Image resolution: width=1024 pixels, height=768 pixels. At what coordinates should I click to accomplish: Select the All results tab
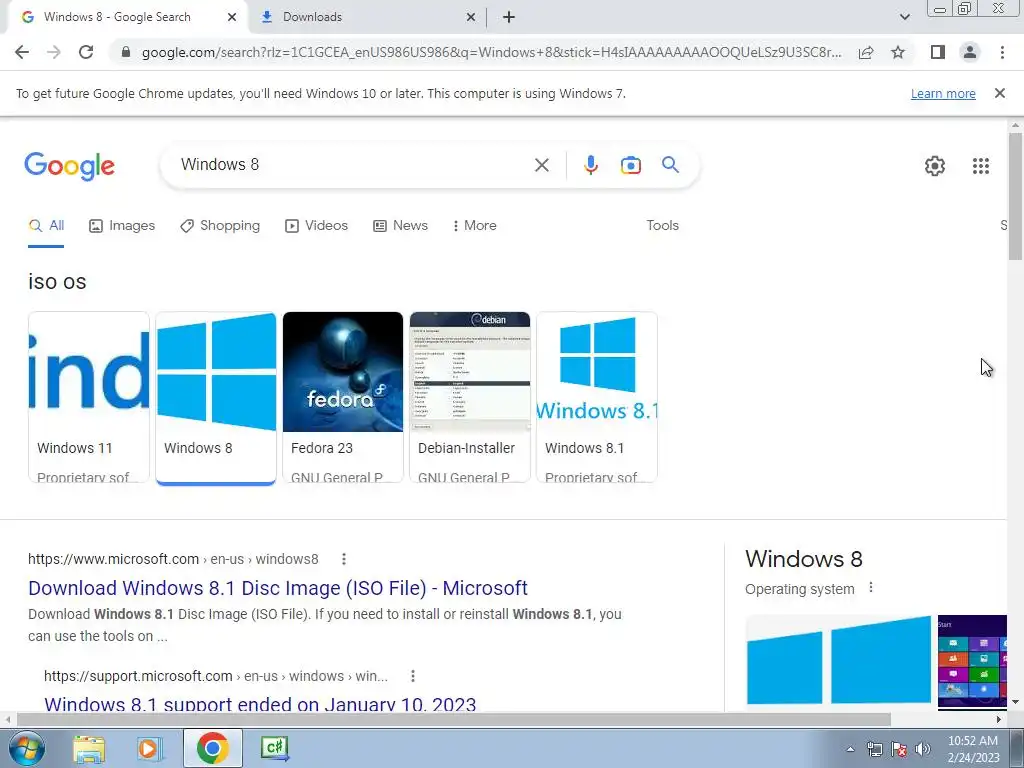[46, 226]
